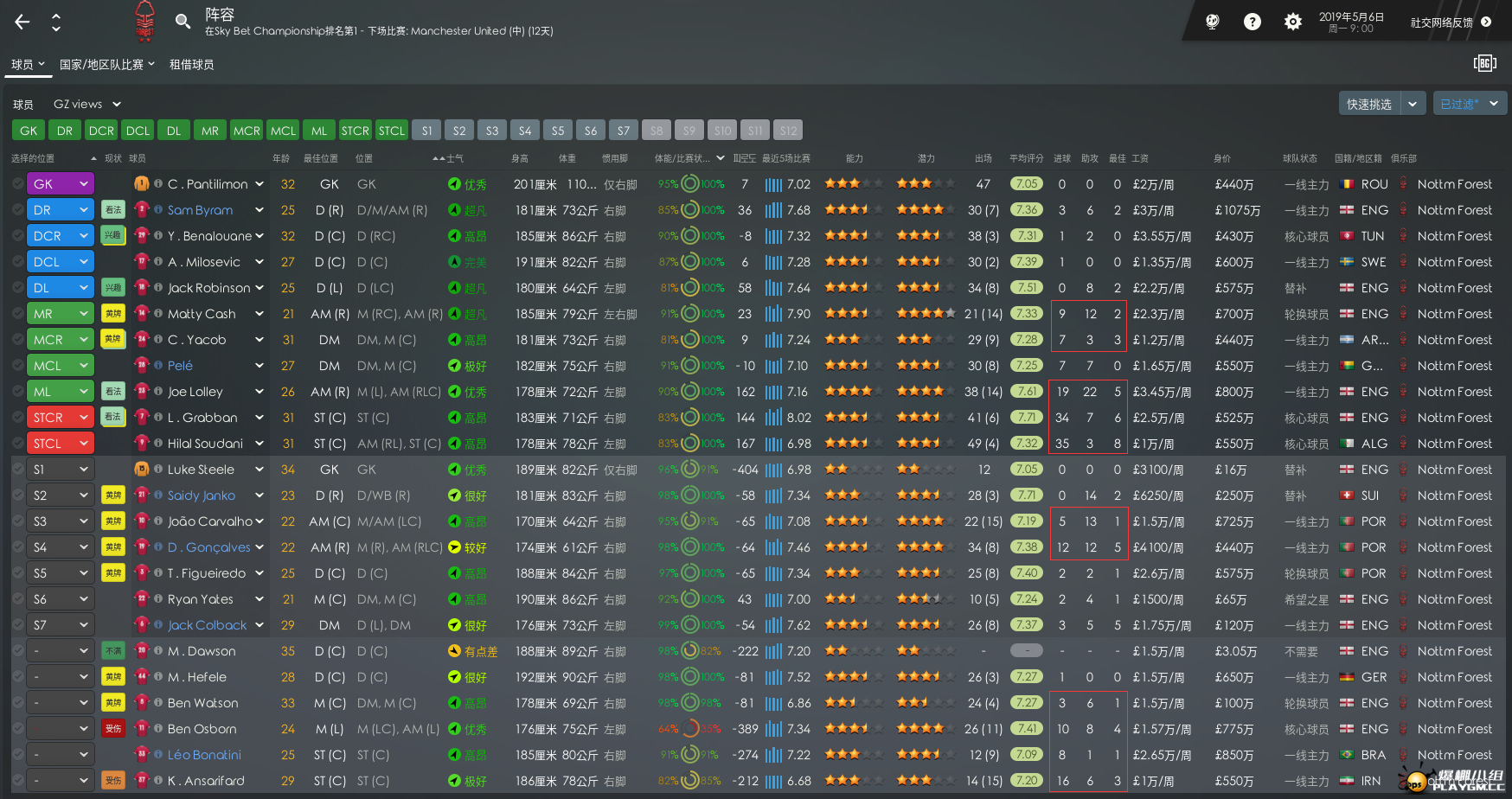This screenshot has height=799, width=1512.
Task: Select the green GK position tab
Action: tap(29, 131)
